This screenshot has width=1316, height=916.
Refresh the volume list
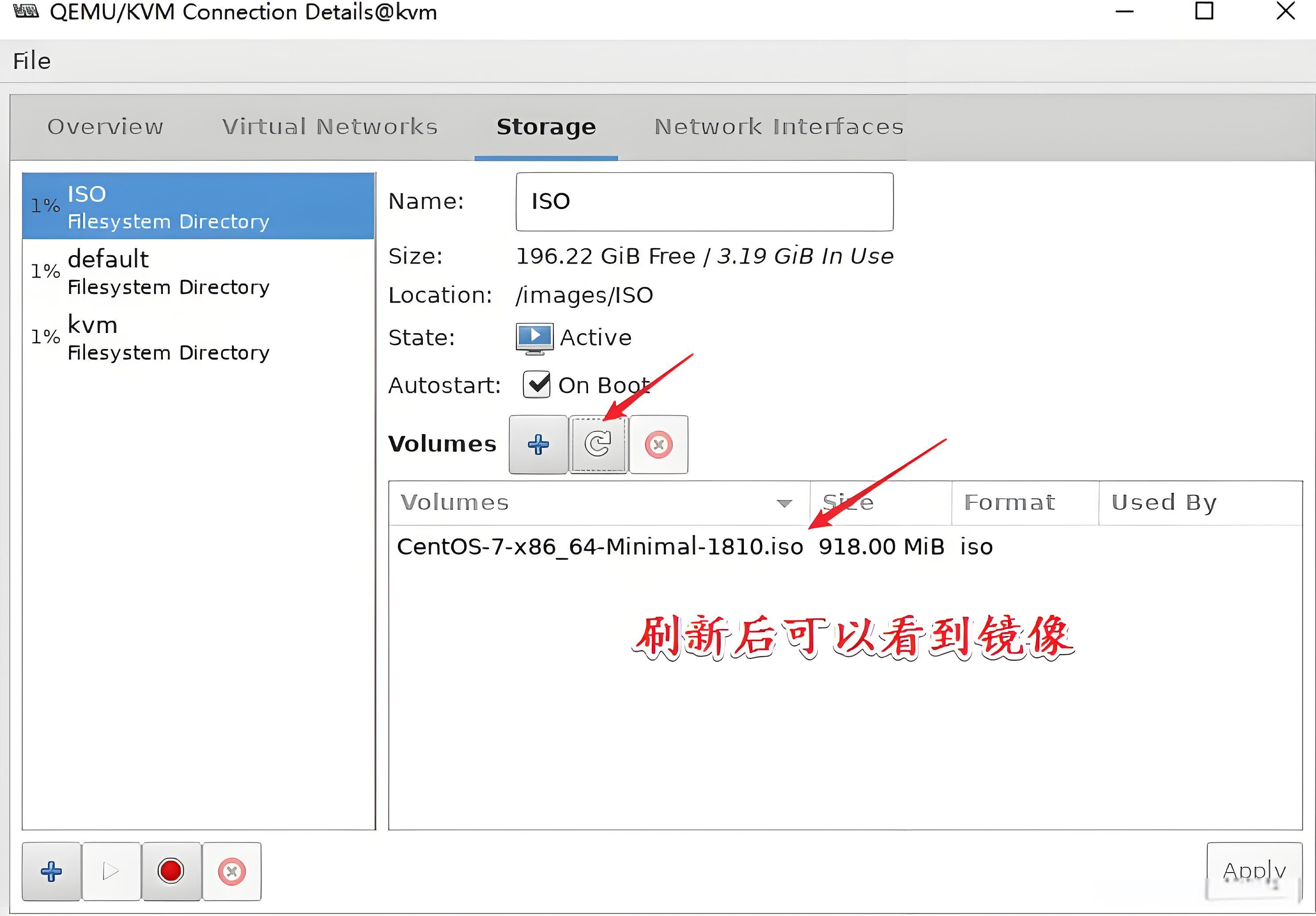tap(598, 444)
